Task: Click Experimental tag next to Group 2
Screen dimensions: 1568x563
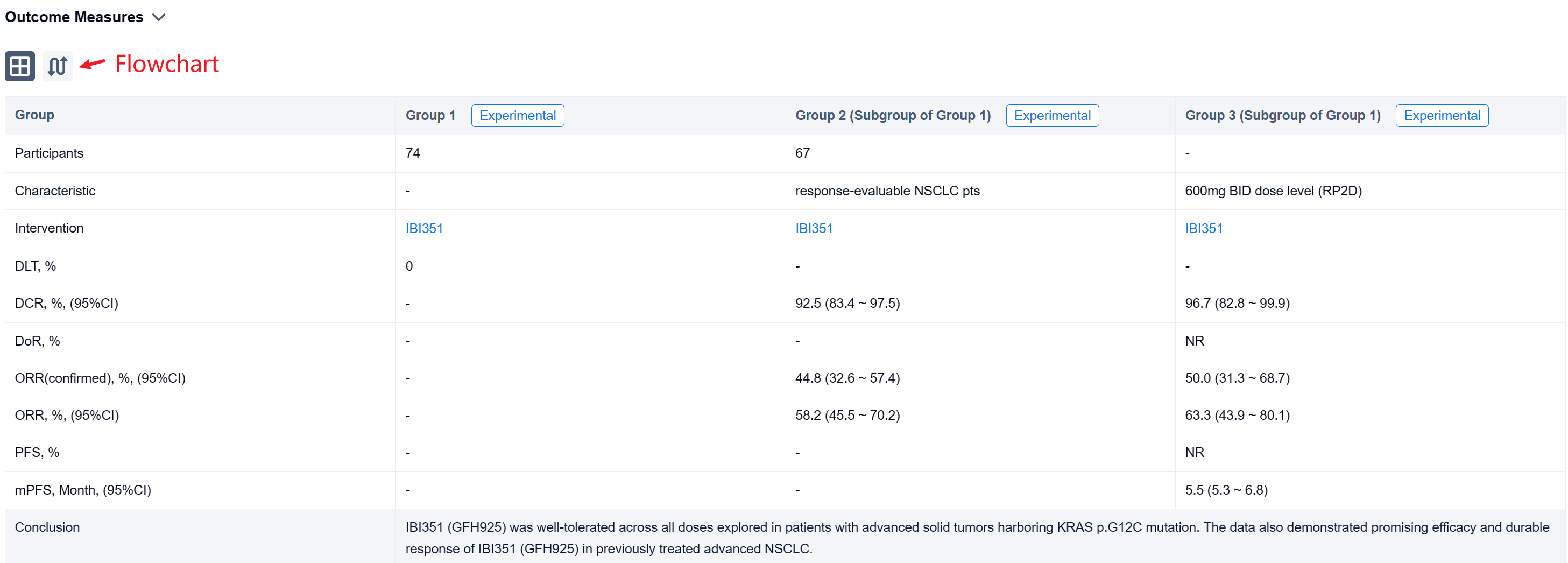Action: coord(1051,116)
